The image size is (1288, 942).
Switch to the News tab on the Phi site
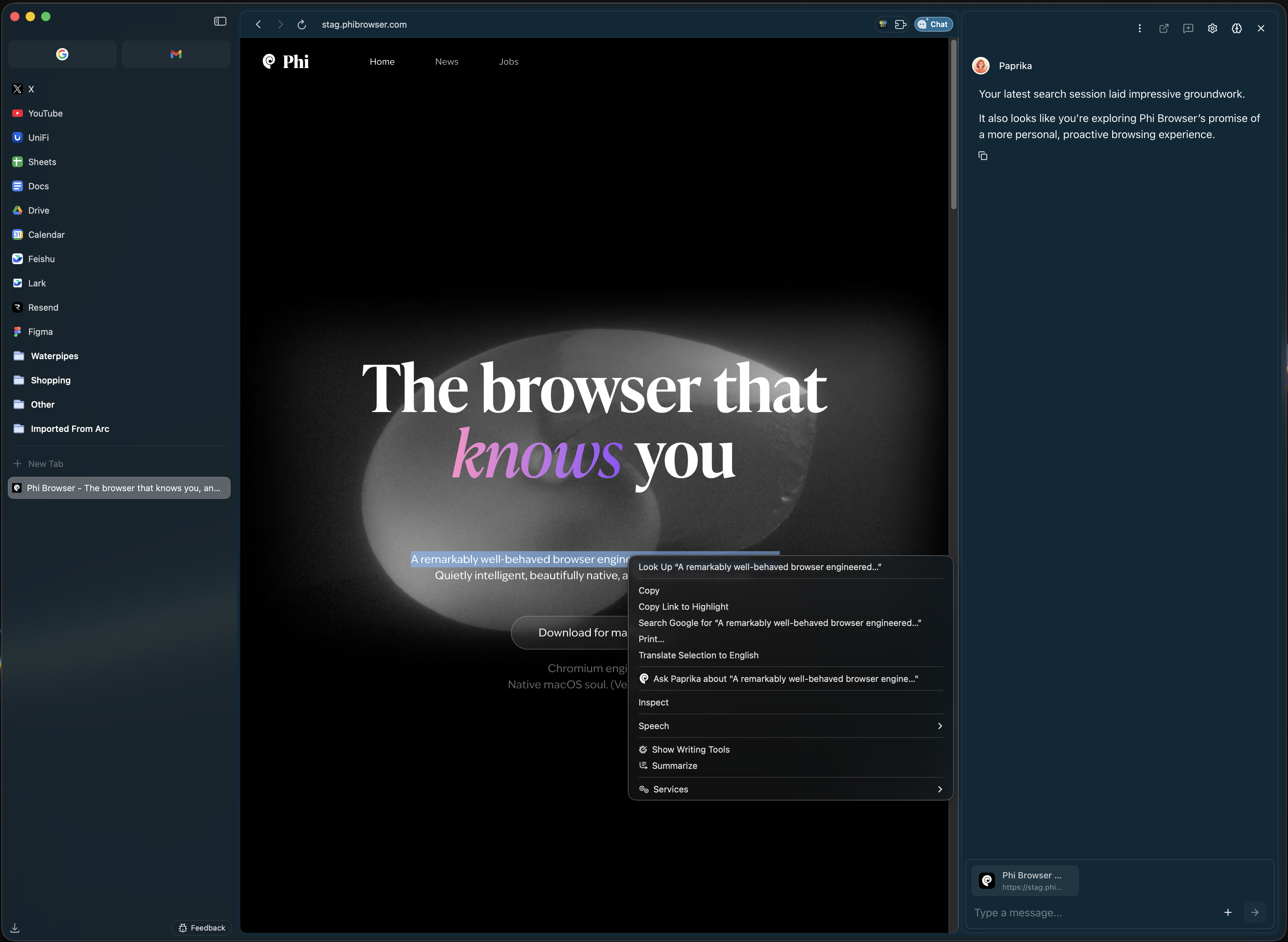coord(447,62)
